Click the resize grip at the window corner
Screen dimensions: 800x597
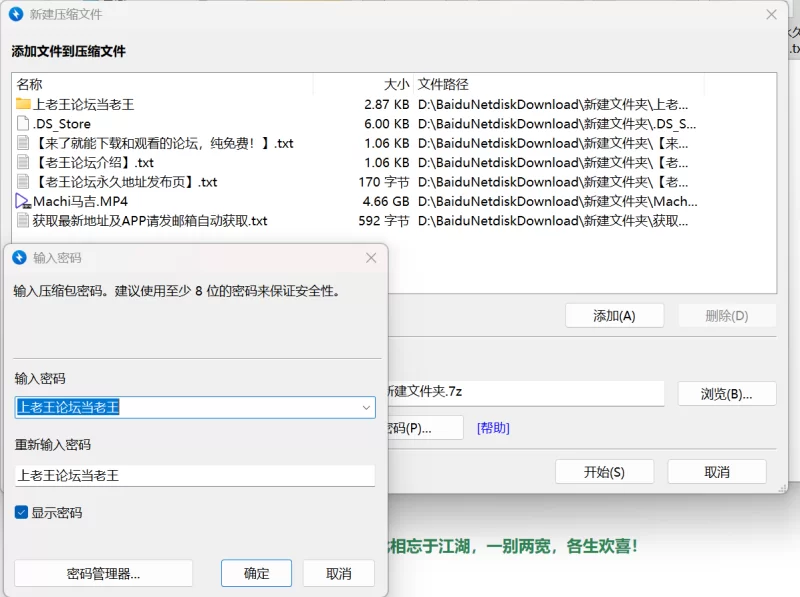click(782, 488)
